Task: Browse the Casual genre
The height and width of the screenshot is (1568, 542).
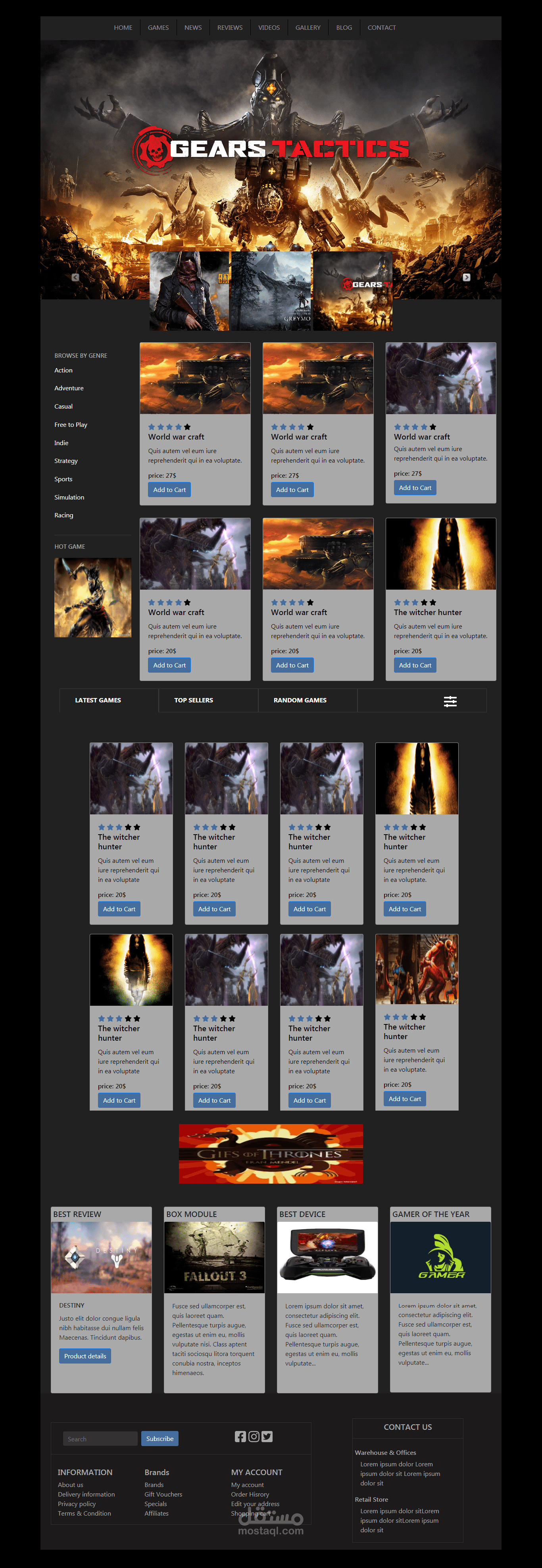Action: (63, 407)
